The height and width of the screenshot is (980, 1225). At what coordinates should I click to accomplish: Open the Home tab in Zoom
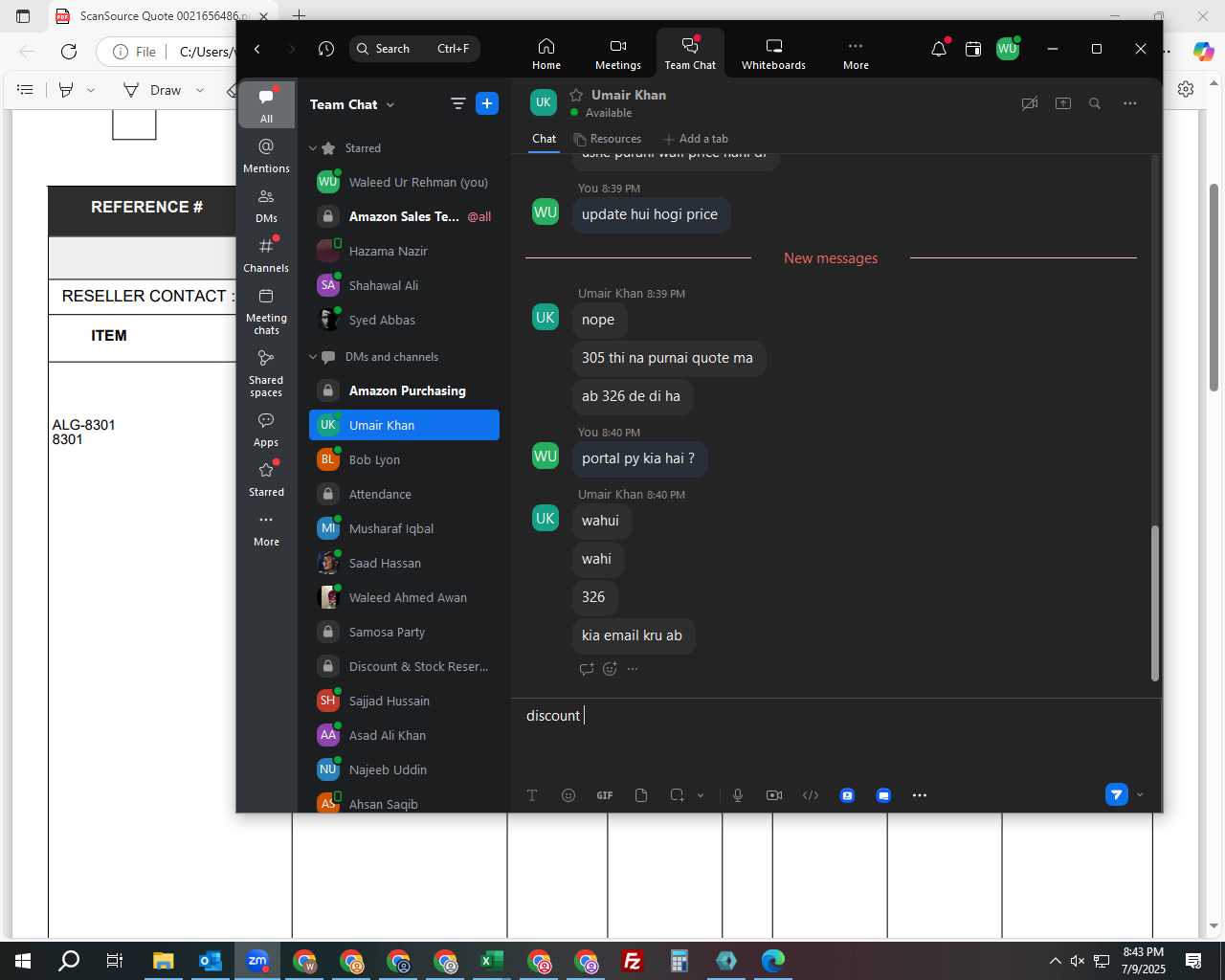click(x=546, y=54)
